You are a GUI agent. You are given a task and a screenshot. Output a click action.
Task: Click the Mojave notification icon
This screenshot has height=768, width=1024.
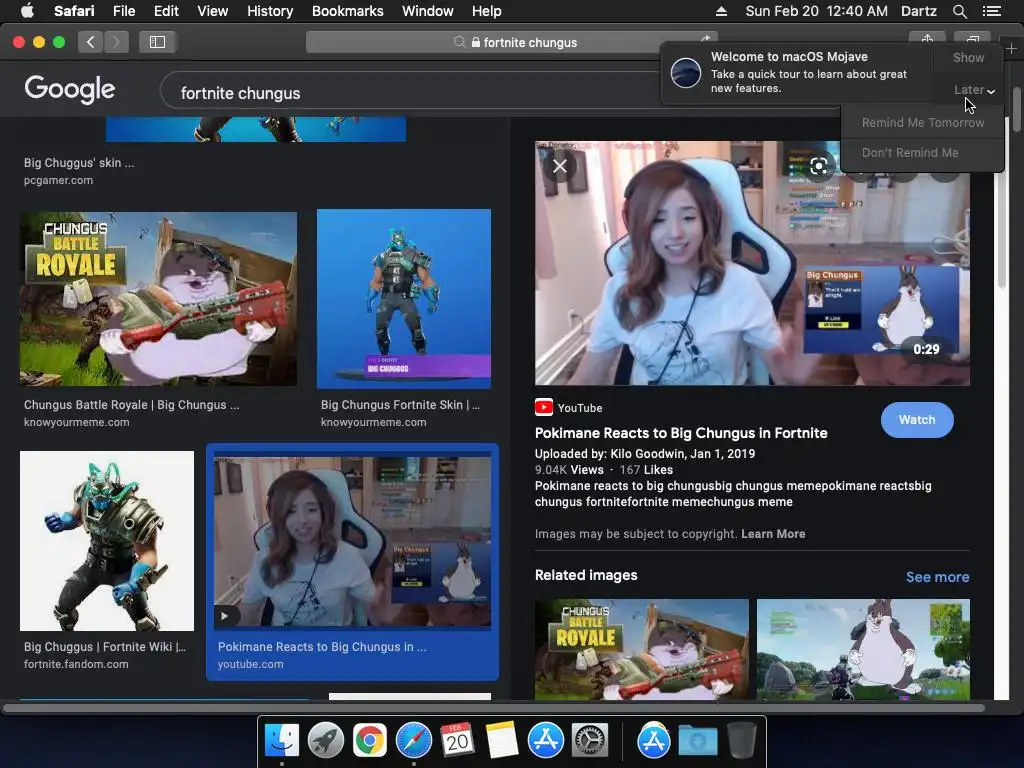pyautogui.click(x=686, y=72)
